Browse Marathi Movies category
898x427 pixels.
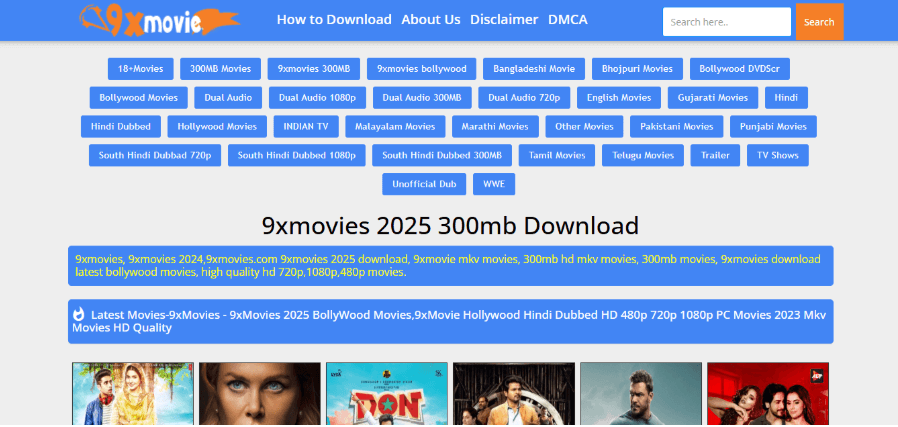[495, 126]
